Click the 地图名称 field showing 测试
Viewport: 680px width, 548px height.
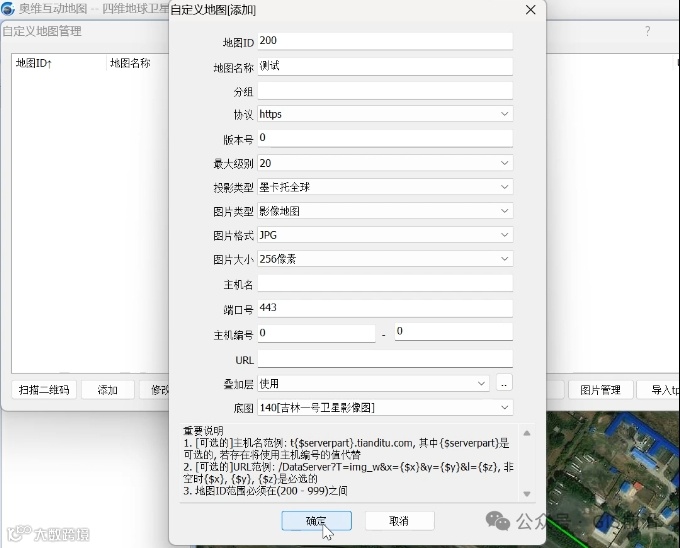click(x=385, y=66)
